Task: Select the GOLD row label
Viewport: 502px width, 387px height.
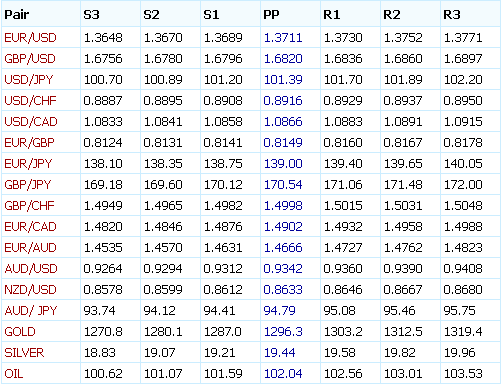Action: coord(20,332)
